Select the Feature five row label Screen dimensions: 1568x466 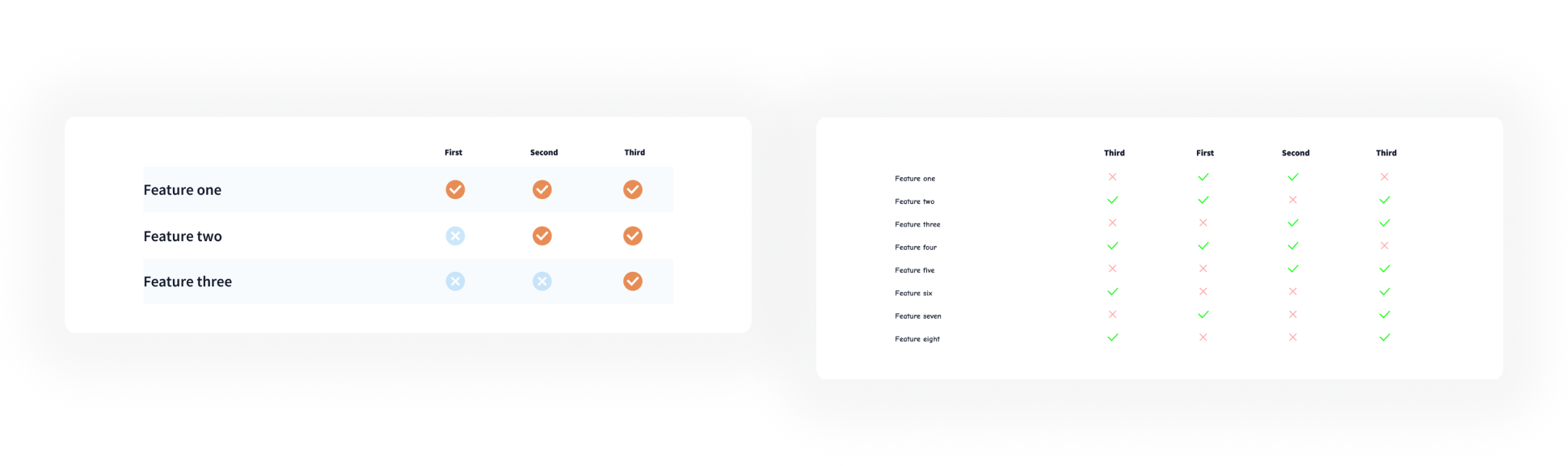coord(913,269)
